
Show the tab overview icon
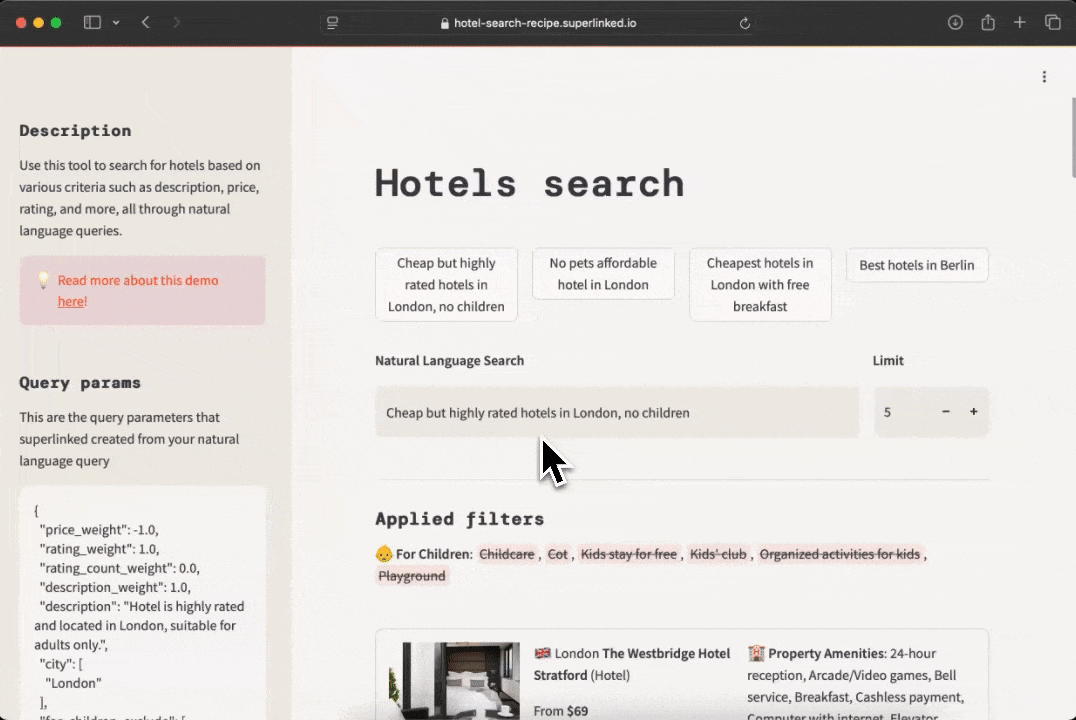point(1053,23)
